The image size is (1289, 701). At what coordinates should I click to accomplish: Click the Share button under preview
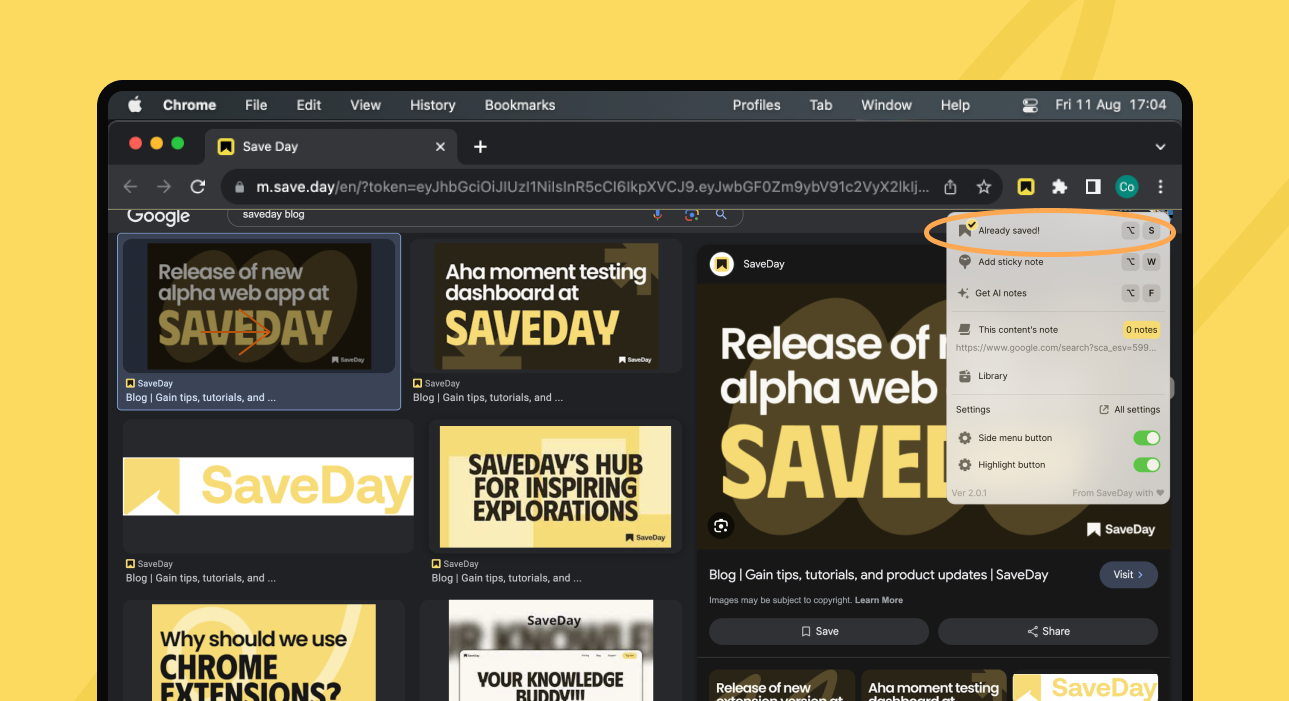pyautogui.click(x=1048, y=631)
